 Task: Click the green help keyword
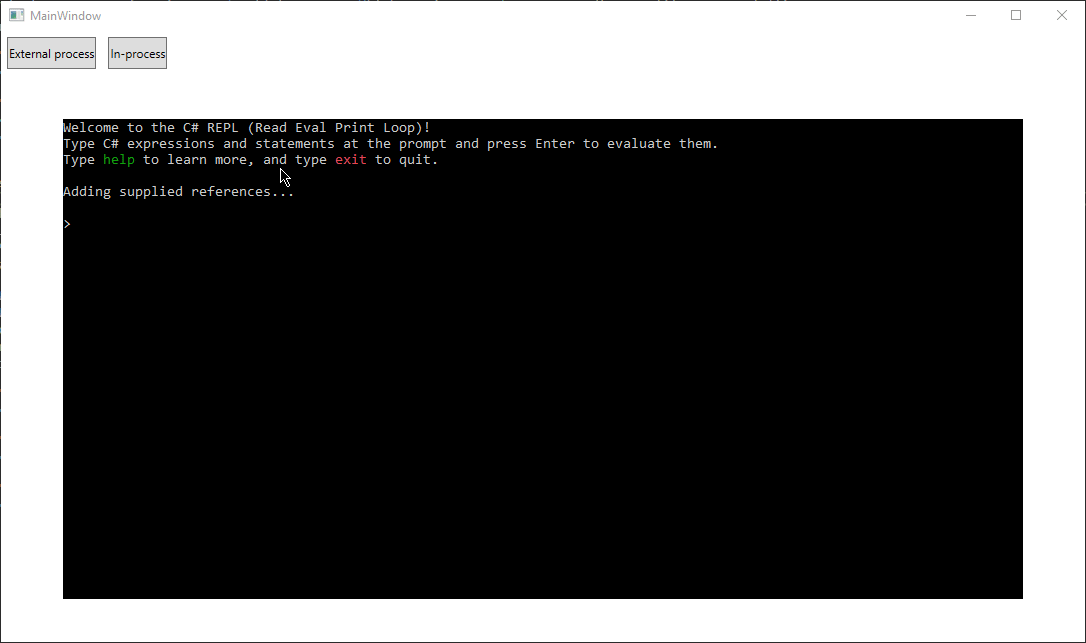tap(118, 160)
